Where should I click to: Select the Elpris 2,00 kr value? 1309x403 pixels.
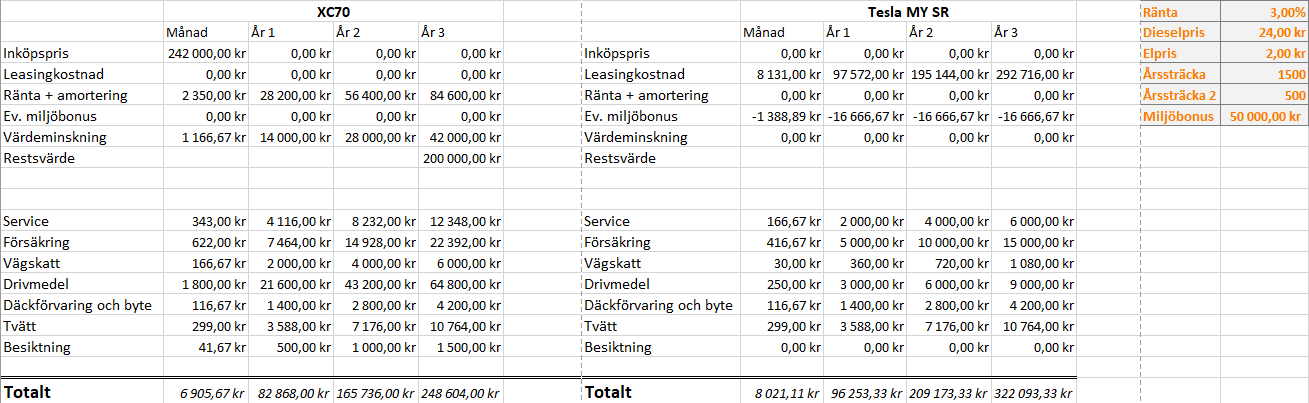(1265, 53)
